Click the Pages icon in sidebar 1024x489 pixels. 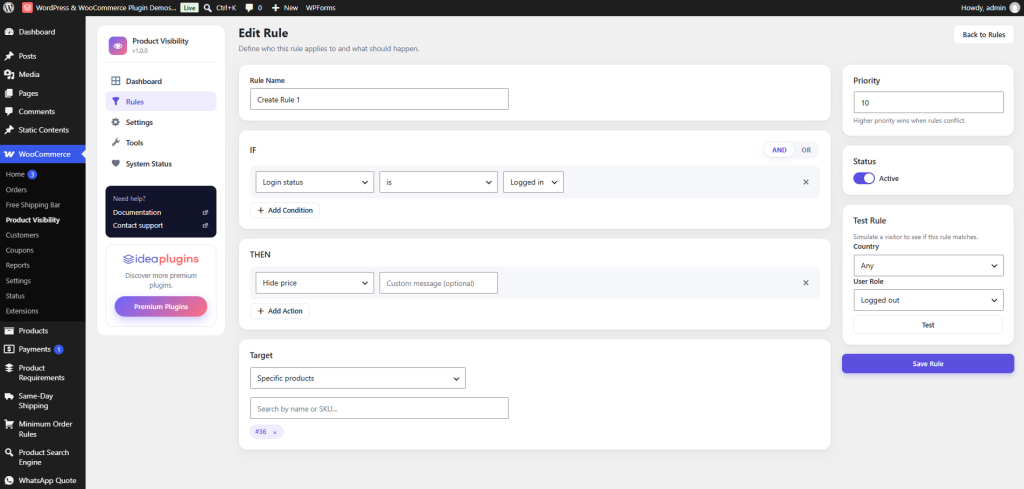click(x=9, y=93)
